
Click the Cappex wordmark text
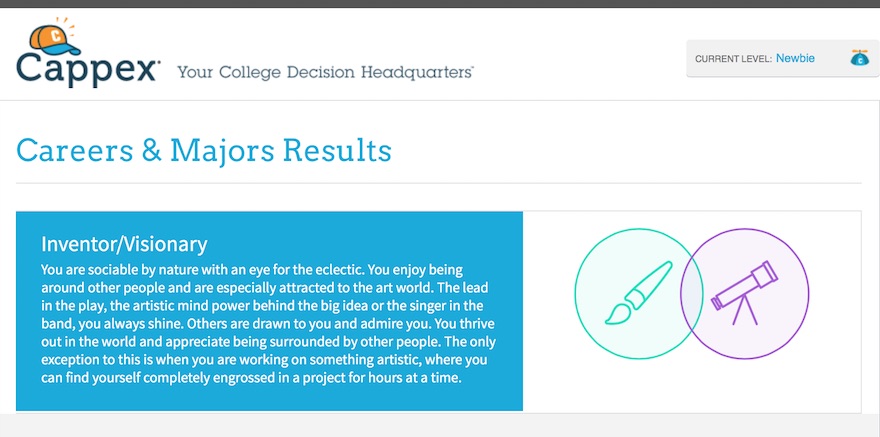pyautogui.click(x=88, y=68)
